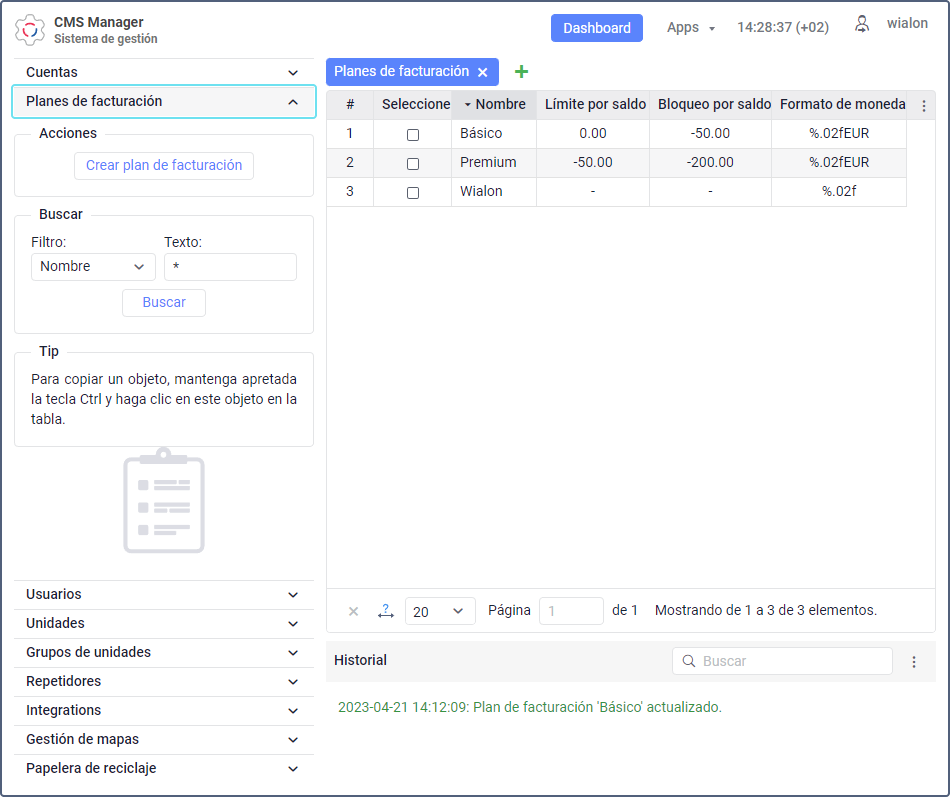Open the rows-per-page dropdown showing 20
950x797 pixels.
tap(440, 611)
